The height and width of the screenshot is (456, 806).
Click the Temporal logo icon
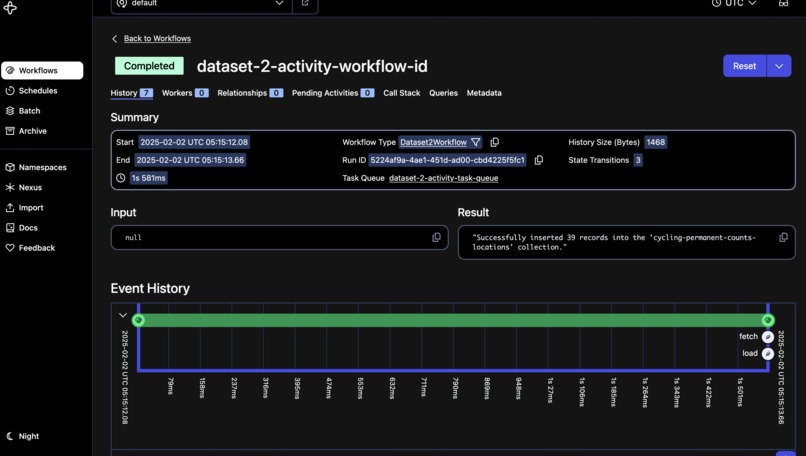pos(10,8)
